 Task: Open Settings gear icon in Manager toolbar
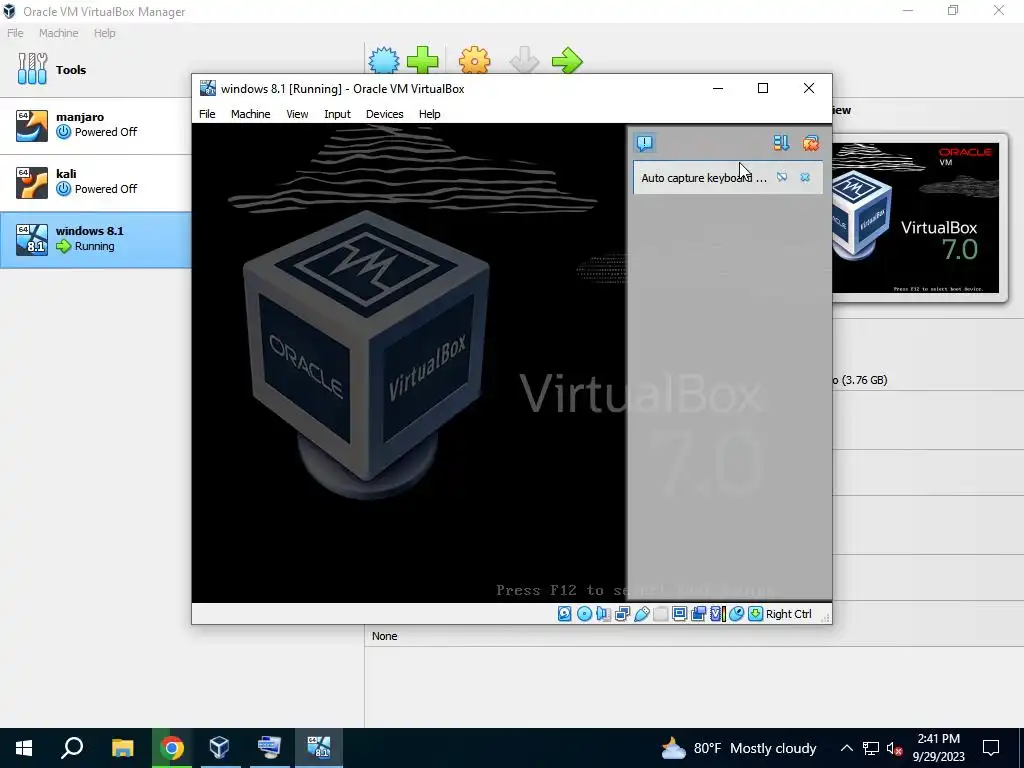tap(474, 60)
